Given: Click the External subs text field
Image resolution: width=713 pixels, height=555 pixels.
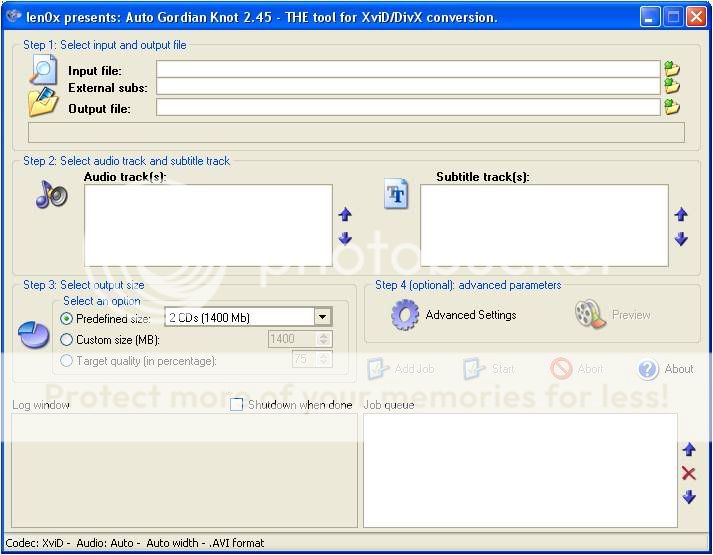Looking at the screenshot, I should tap(407, 87).
